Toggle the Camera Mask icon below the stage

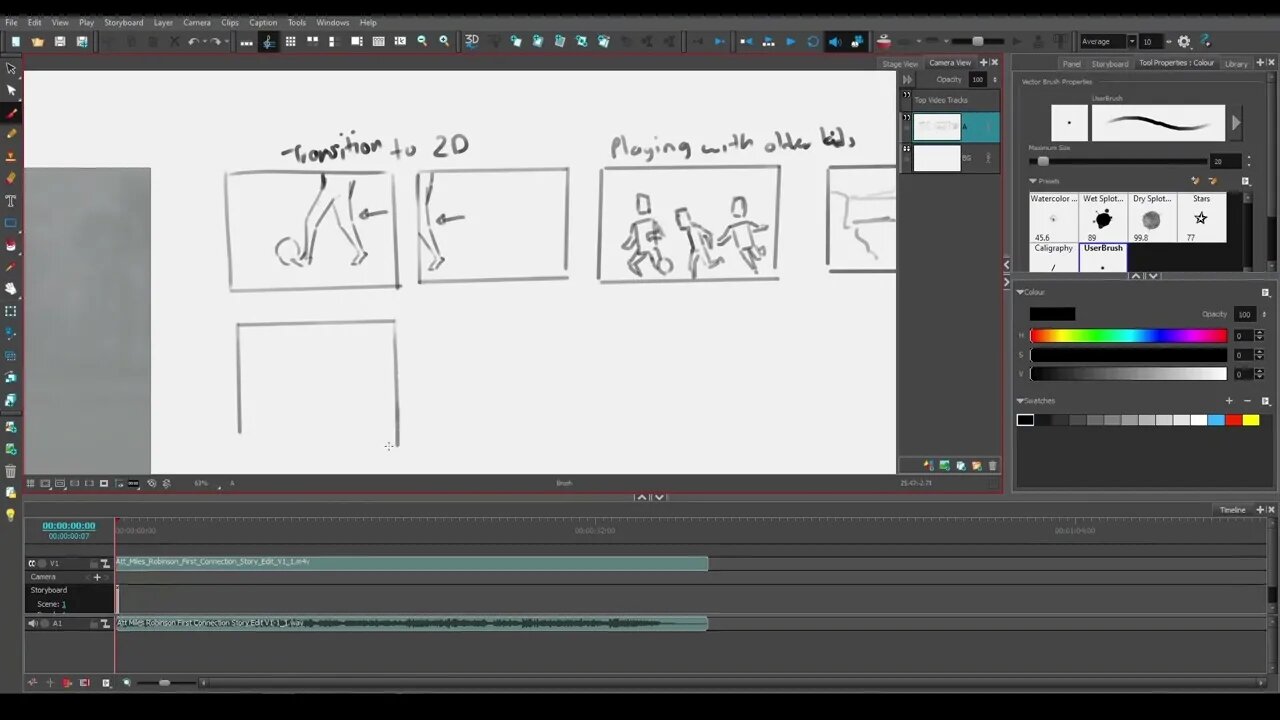[x=104, y=483]
